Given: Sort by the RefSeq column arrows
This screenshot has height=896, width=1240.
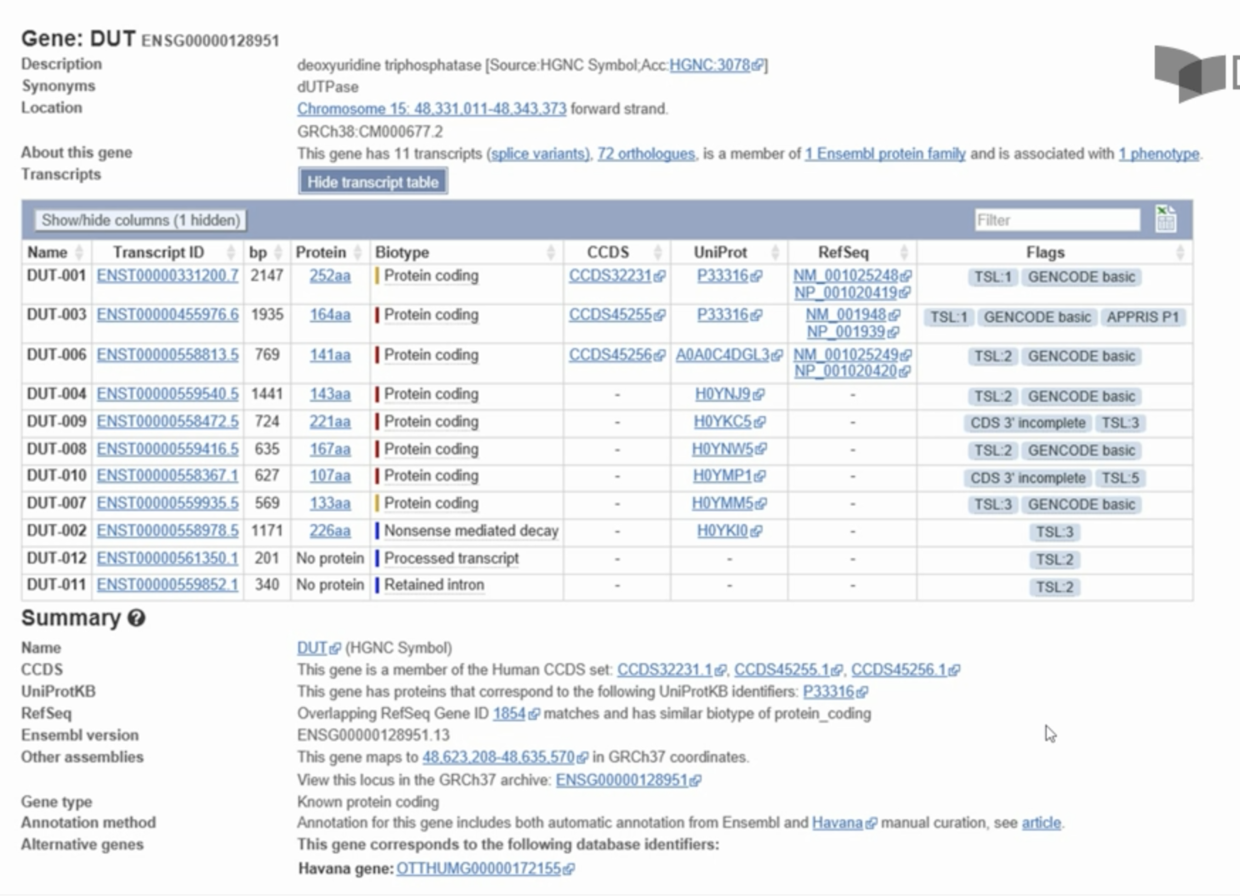Looking at the screenshot, I should (x=905, y=252).
